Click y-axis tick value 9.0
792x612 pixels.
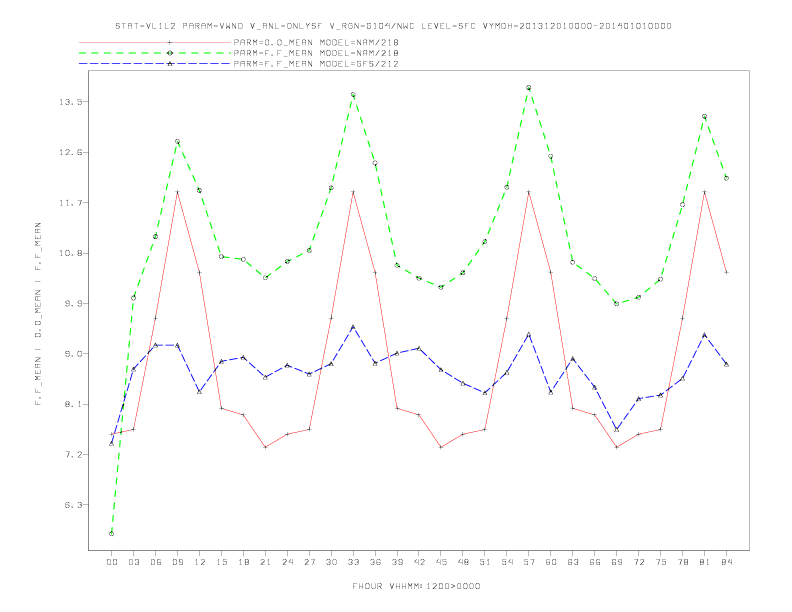point(73,354)
